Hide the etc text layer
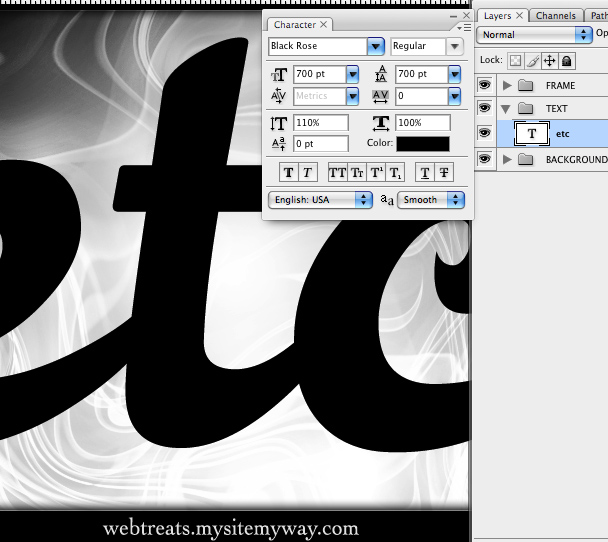 click(485, 133)
